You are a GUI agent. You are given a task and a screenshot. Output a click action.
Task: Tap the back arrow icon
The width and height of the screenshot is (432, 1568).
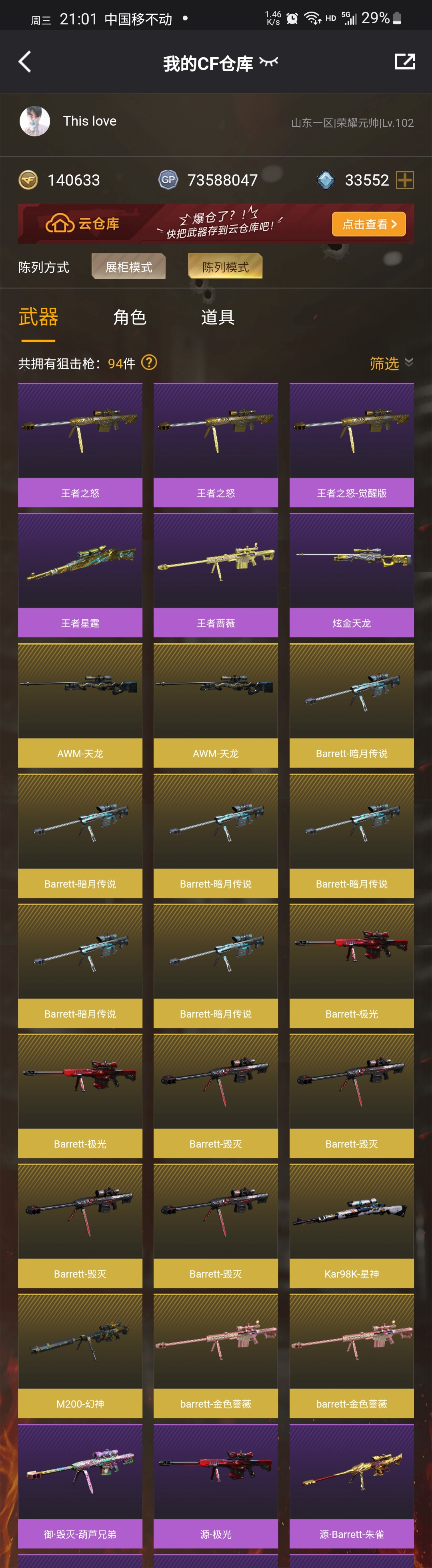[24, 62]
